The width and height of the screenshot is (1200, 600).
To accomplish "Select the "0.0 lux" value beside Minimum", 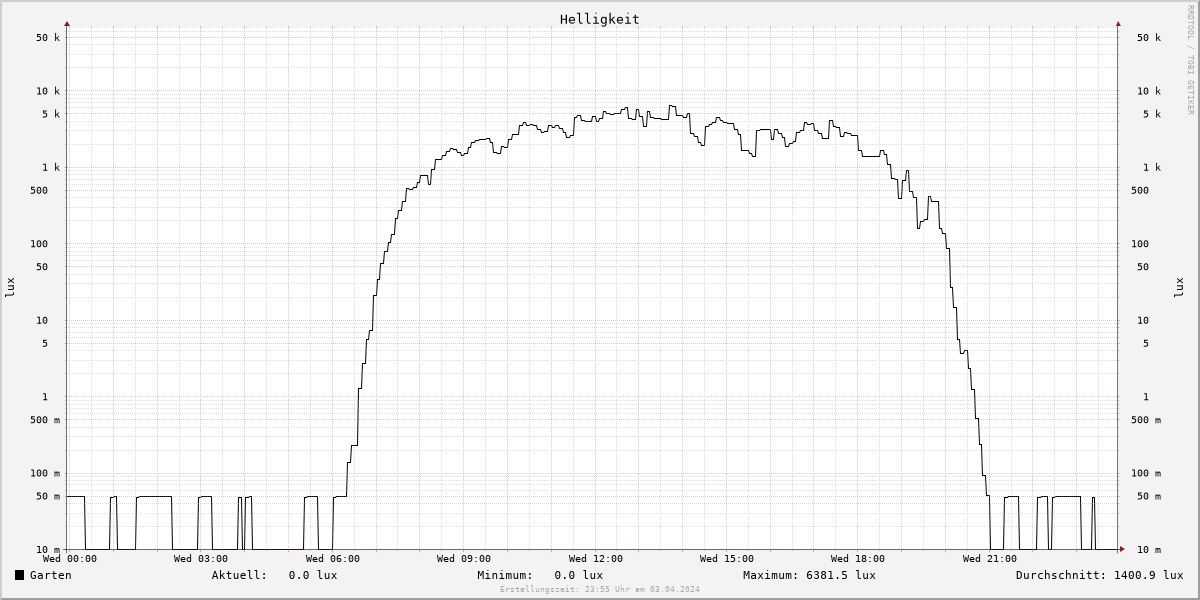I will (579, 575).
